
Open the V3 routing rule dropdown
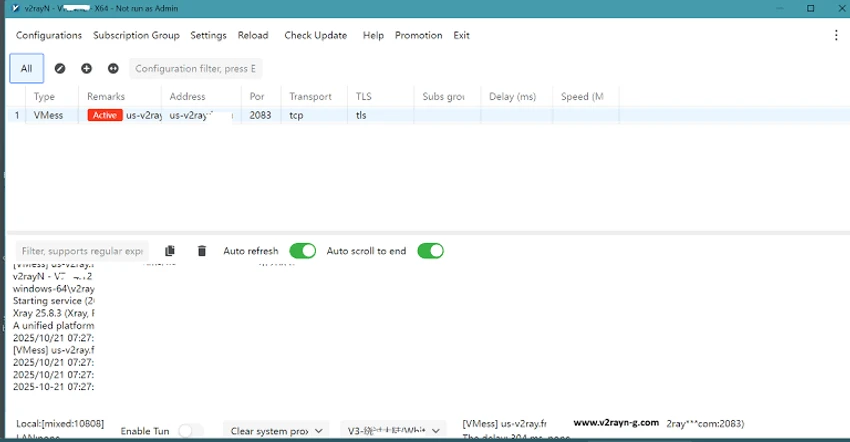click(x=393, y=431)
